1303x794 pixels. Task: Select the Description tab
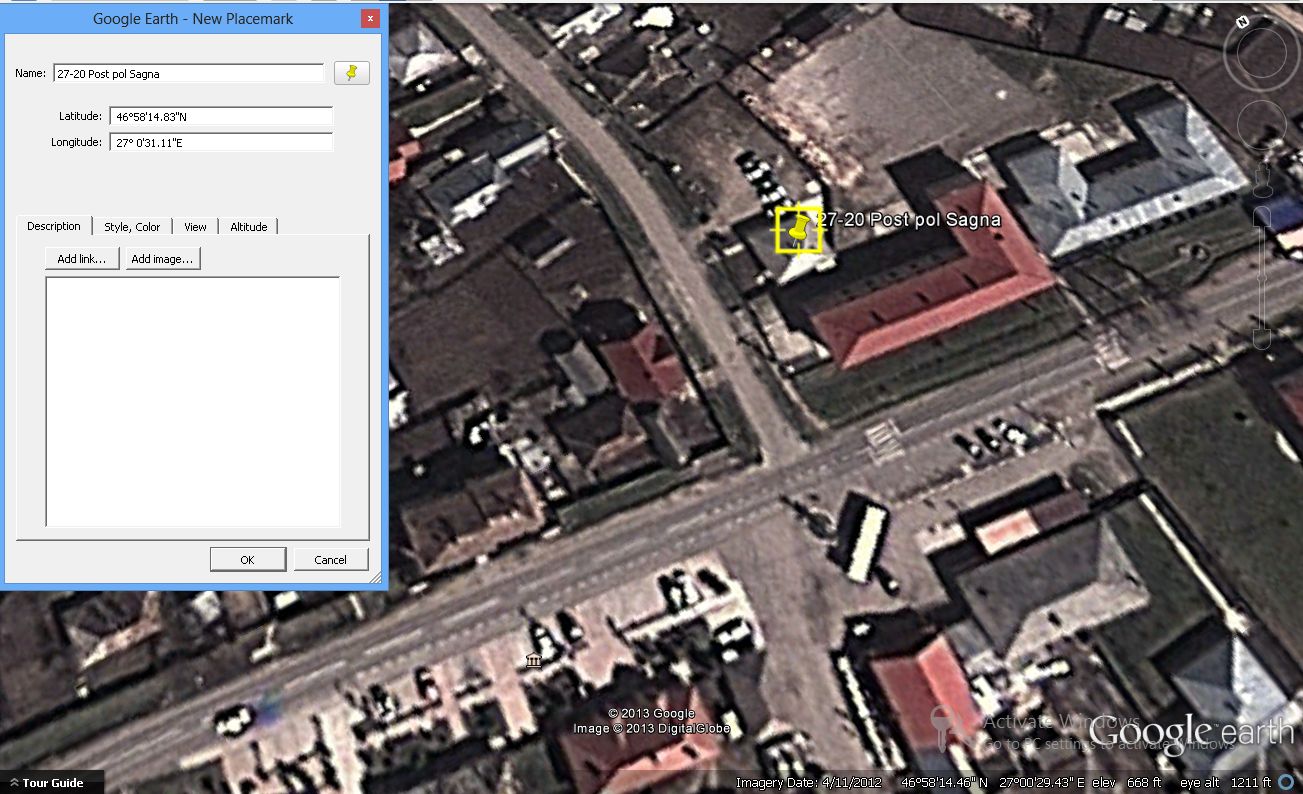pos(54,226)
